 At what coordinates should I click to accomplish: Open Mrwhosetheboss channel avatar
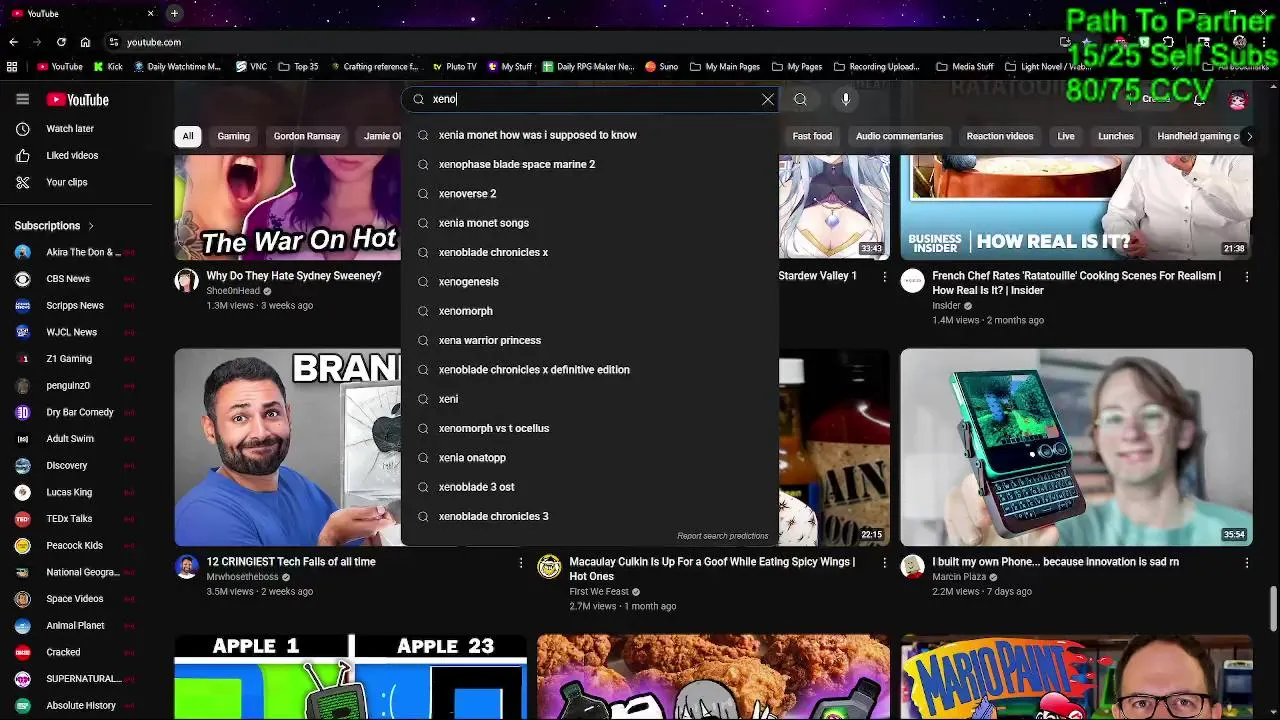[x=187, y=568]
